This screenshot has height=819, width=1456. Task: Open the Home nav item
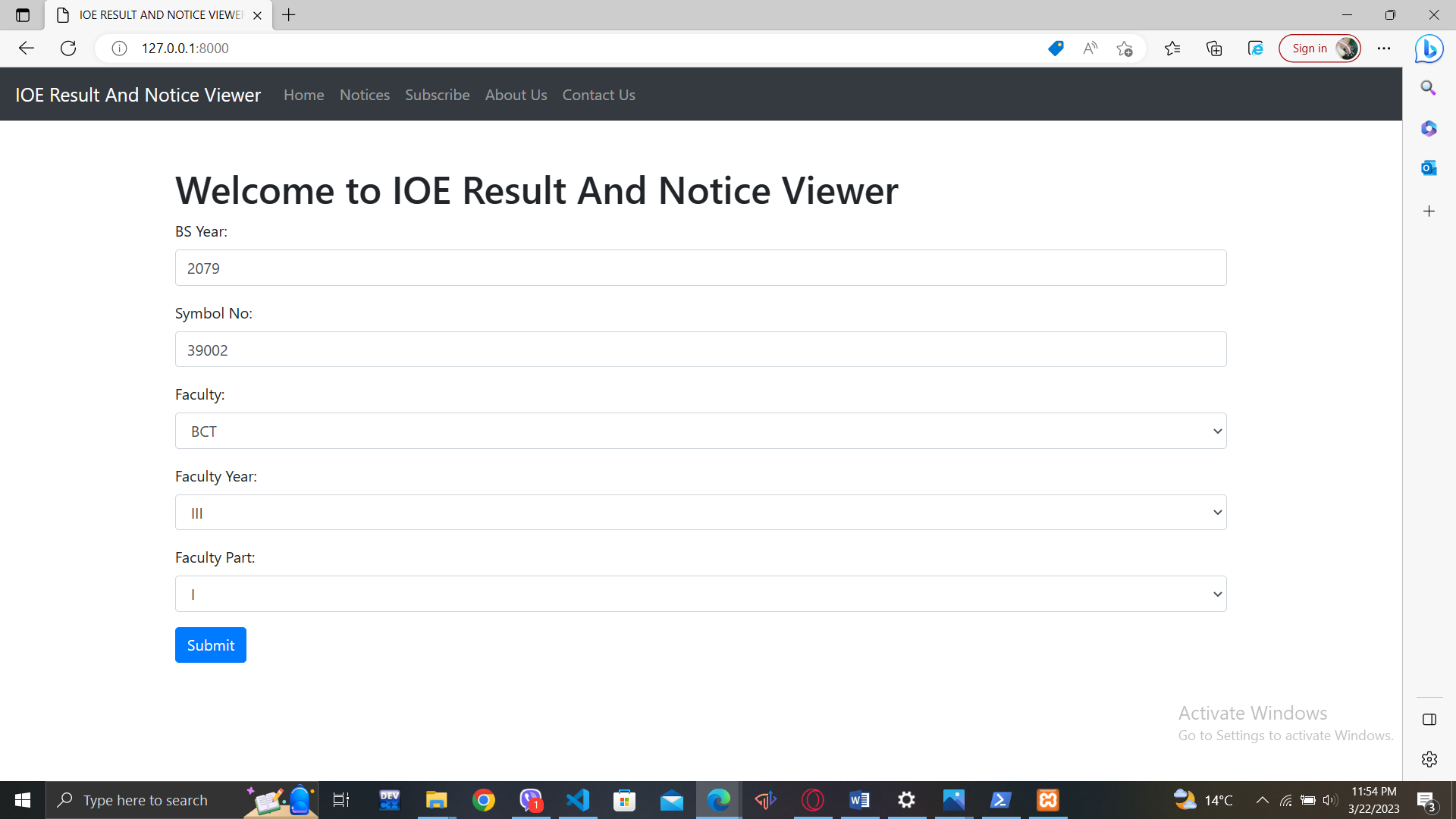(304, 95)
